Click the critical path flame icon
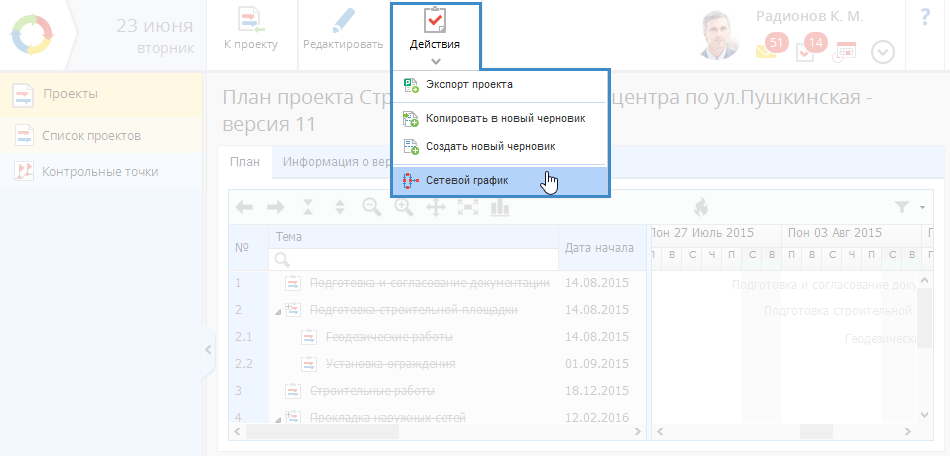Image resolution: width=950 pixels, height=456 pixels. pyautogui.click(x=700, y=207)
